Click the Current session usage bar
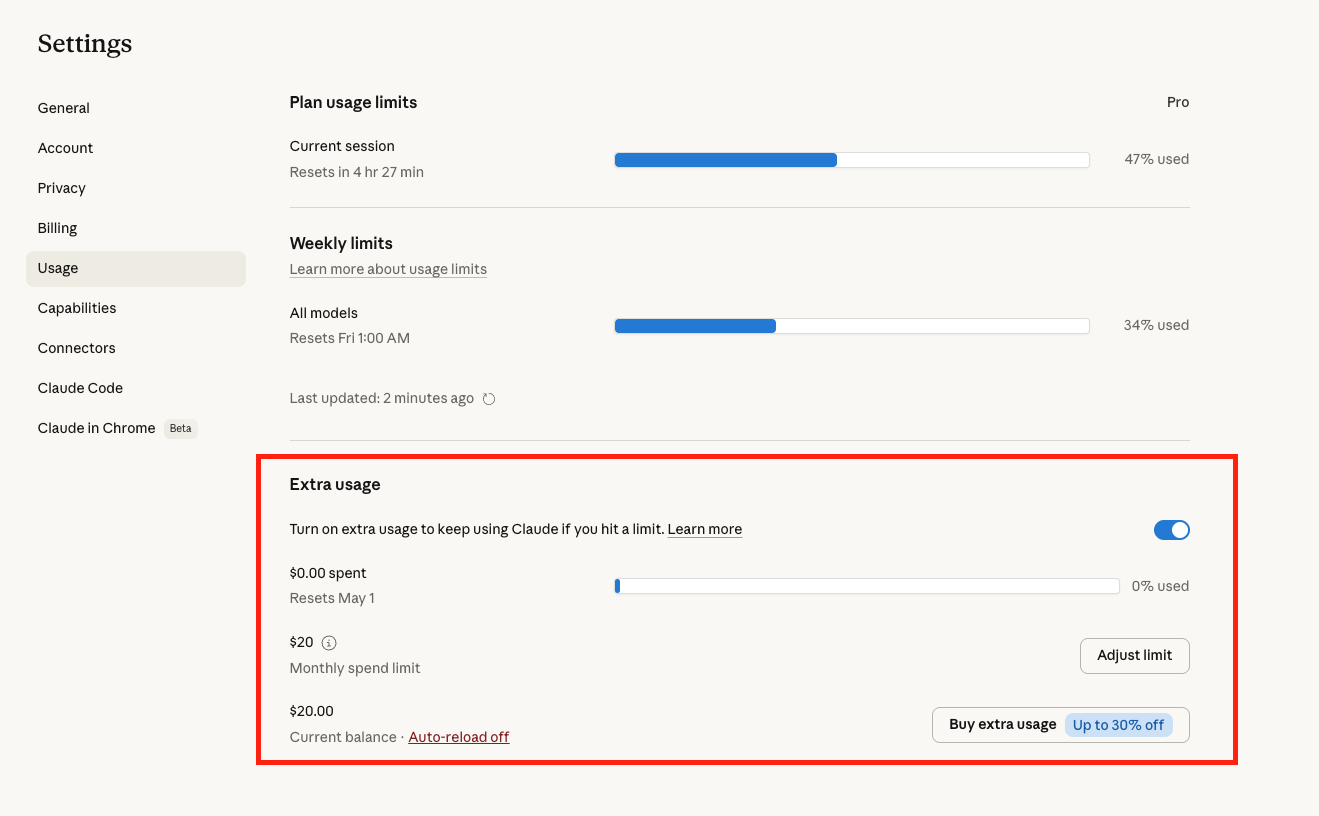1319x816 pixels. click(851, 160)
